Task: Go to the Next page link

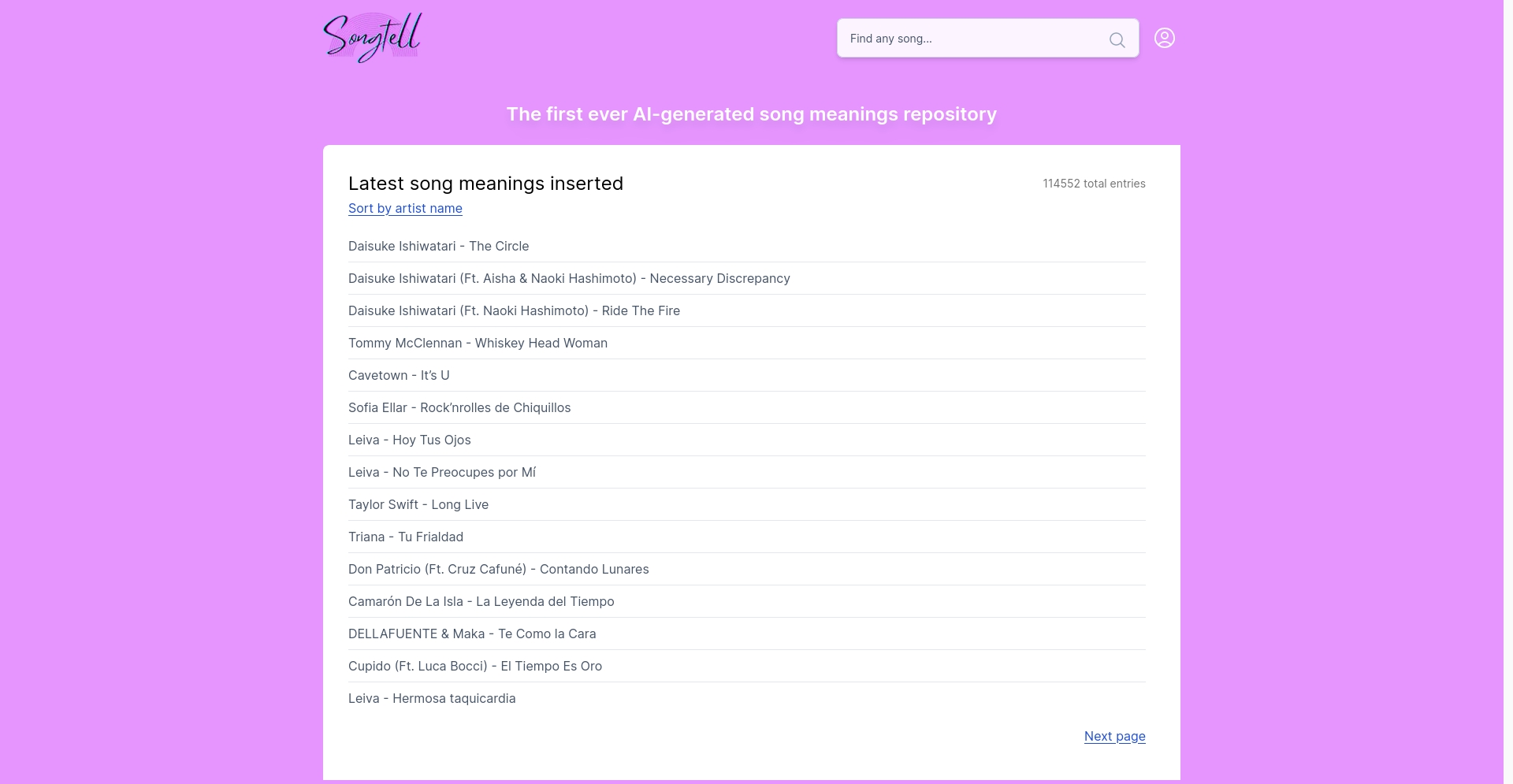Action: click(x=1114, y=736)
